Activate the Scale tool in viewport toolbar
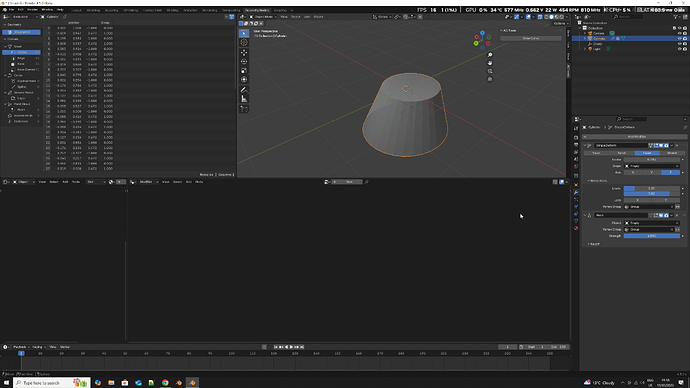The height and width of the screenshot is (388, 690). coord(244,71)
